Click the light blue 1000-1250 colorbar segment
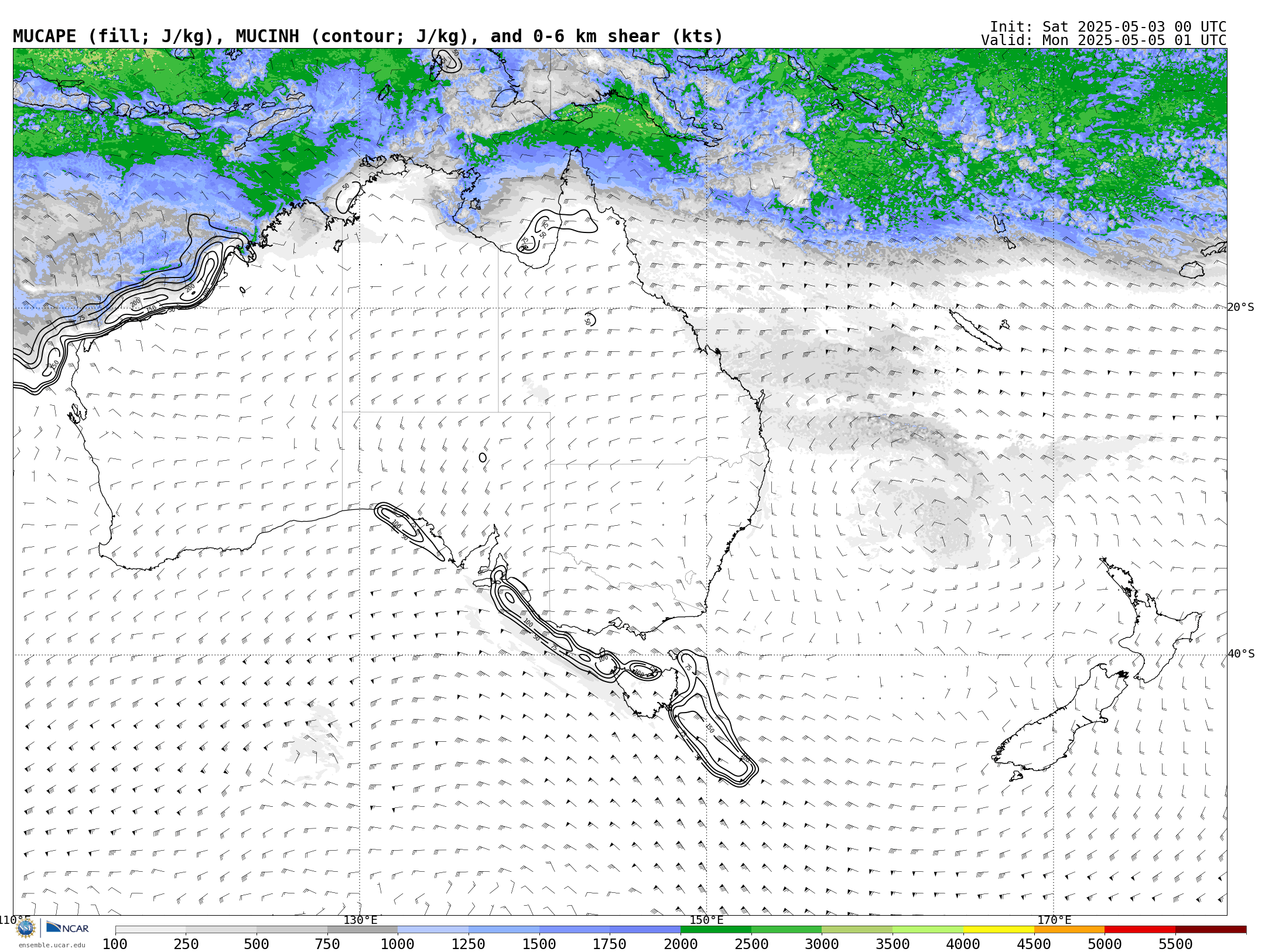The image size is (1265, 952). tap(433, 930)
